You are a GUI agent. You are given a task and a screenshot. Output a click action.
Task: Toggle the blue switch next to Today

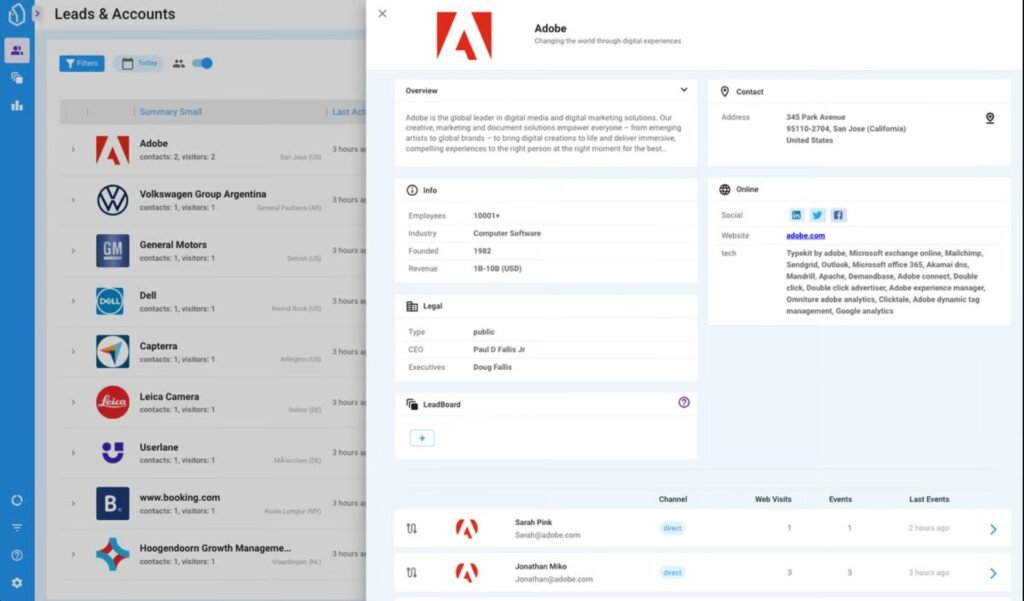203,63
